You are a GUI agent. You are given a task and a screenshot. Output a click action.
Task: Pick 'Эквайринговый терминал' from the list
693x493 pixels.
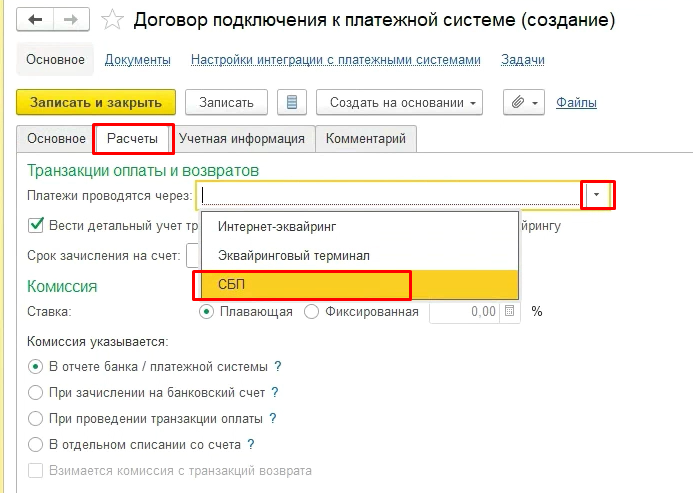(360, 256)
